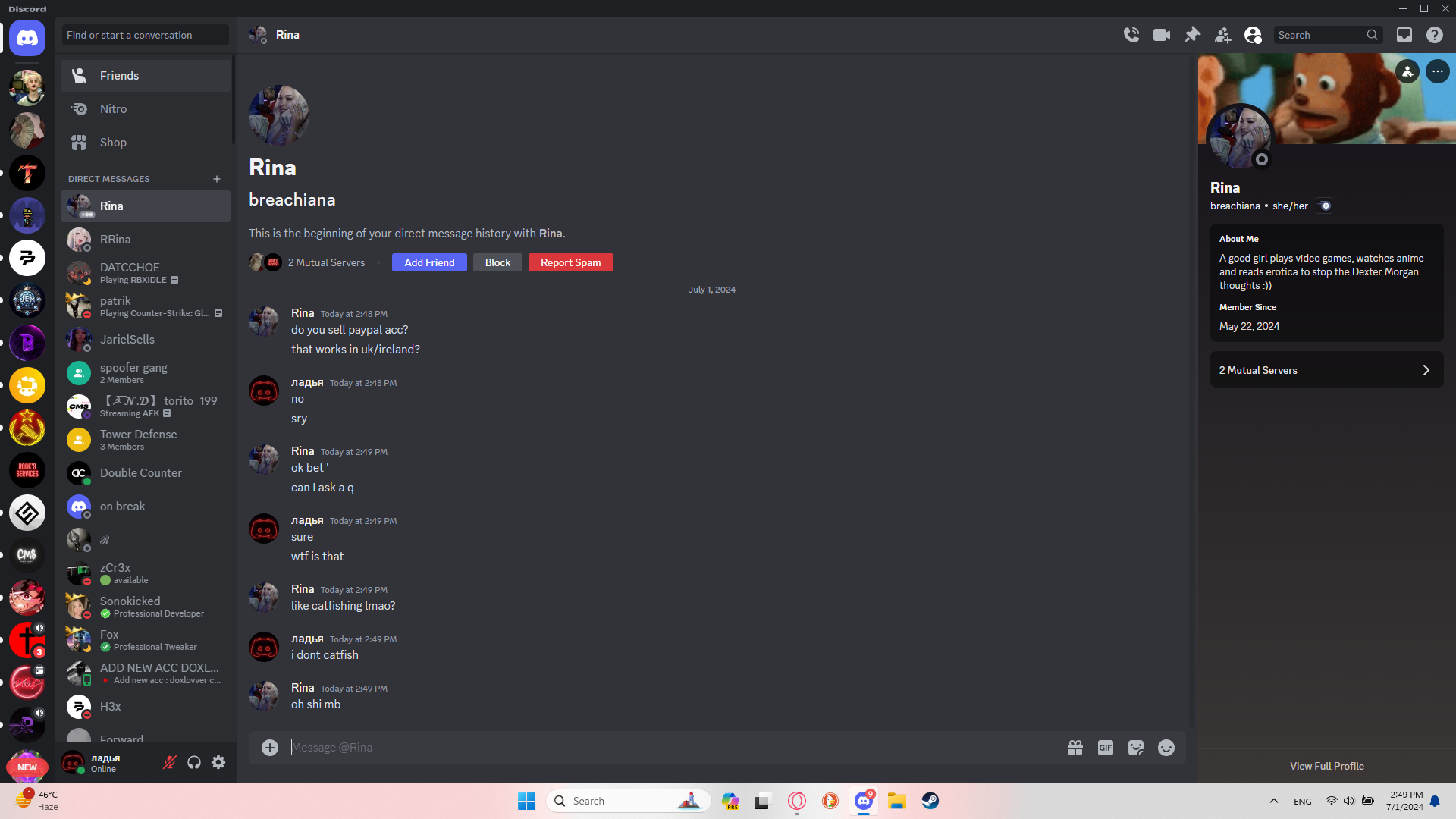
Task: Open the Friends tab
Action: [x=146, y=76]
